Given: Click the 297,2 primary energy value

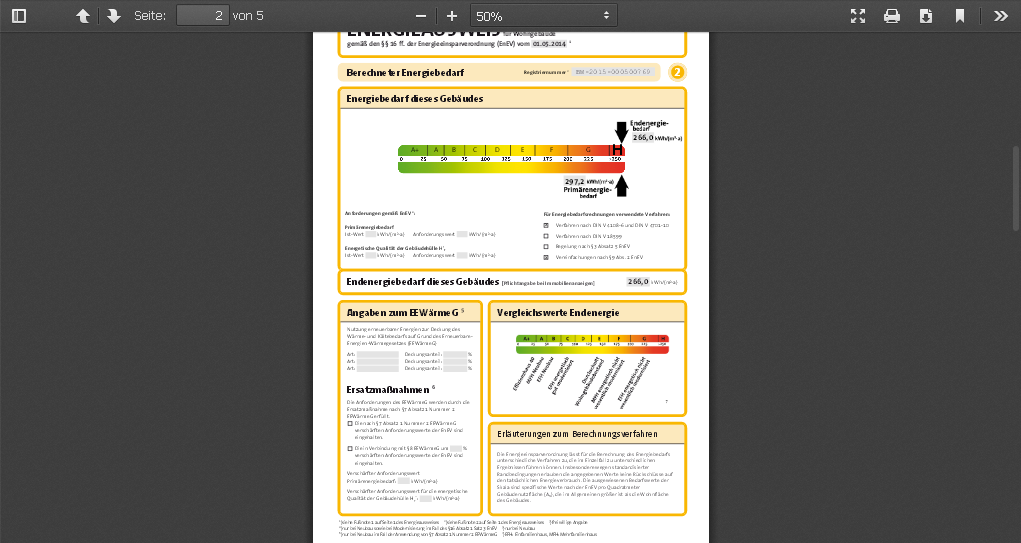Looking at the screenshot, I should point(574,182).
